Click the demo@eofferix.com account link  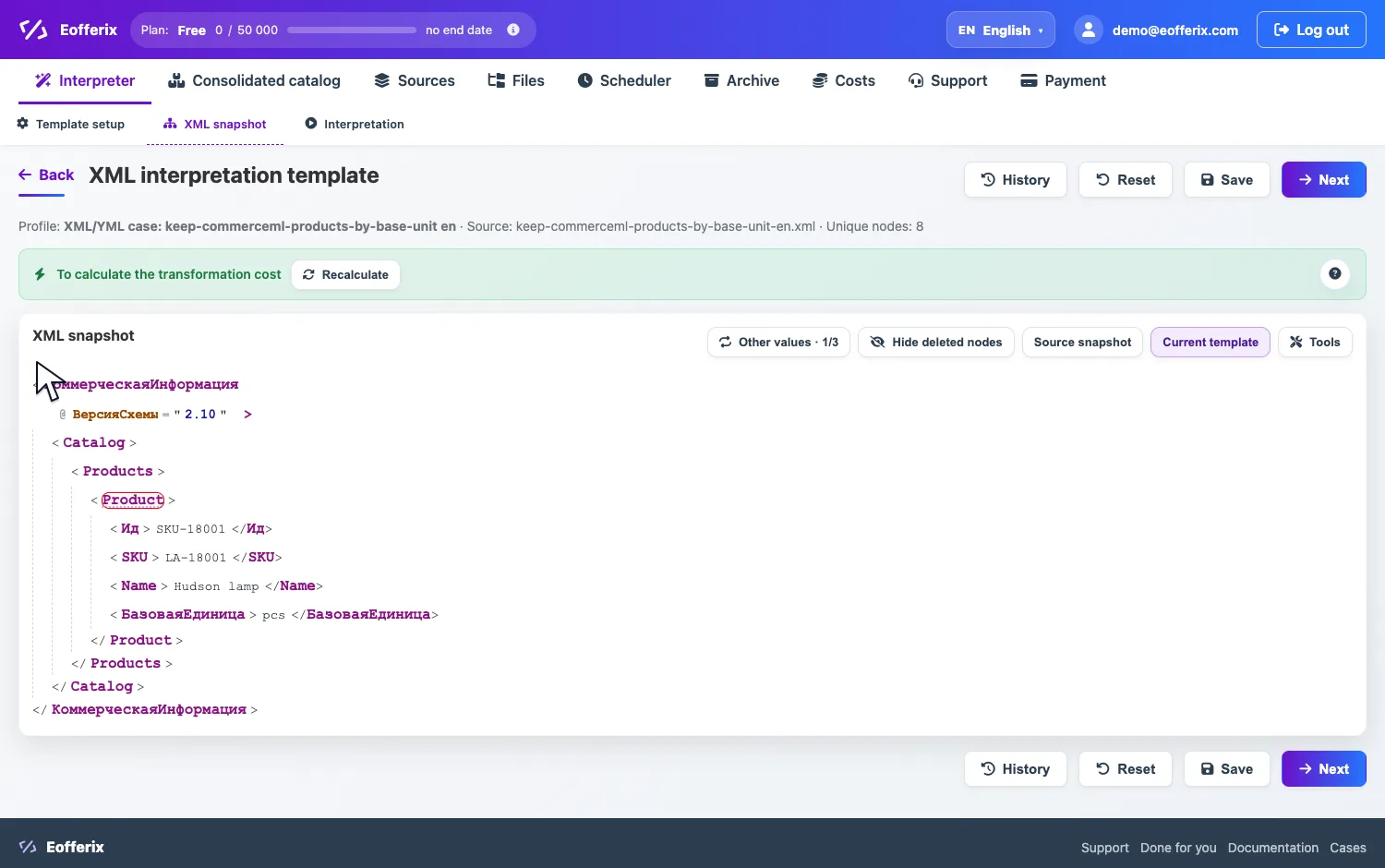pyautogui.click(x=1174, y=30)
